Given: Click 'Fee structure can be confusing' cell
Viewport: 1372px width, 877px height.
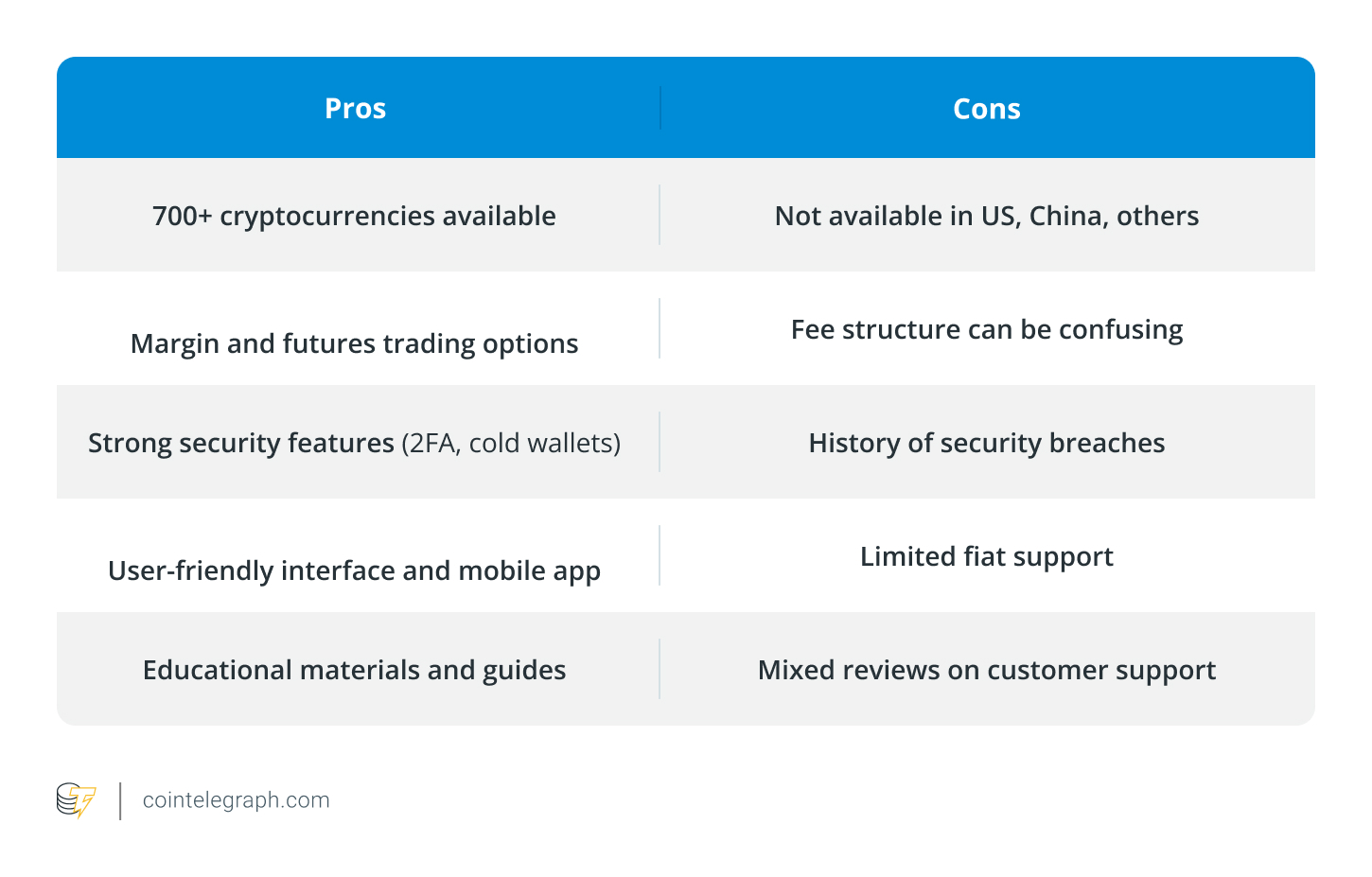Looking at the screenshot, I should tap(987, 329).
